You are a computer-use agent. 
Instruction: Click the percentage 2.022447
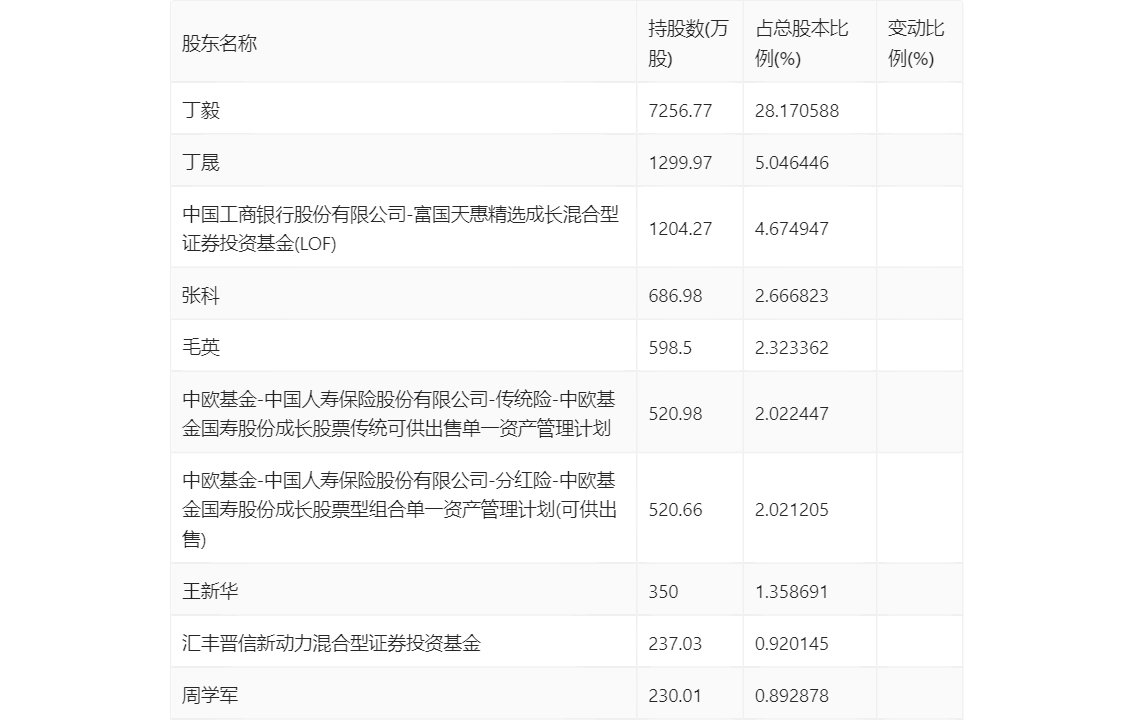click(x=792, y=413)
